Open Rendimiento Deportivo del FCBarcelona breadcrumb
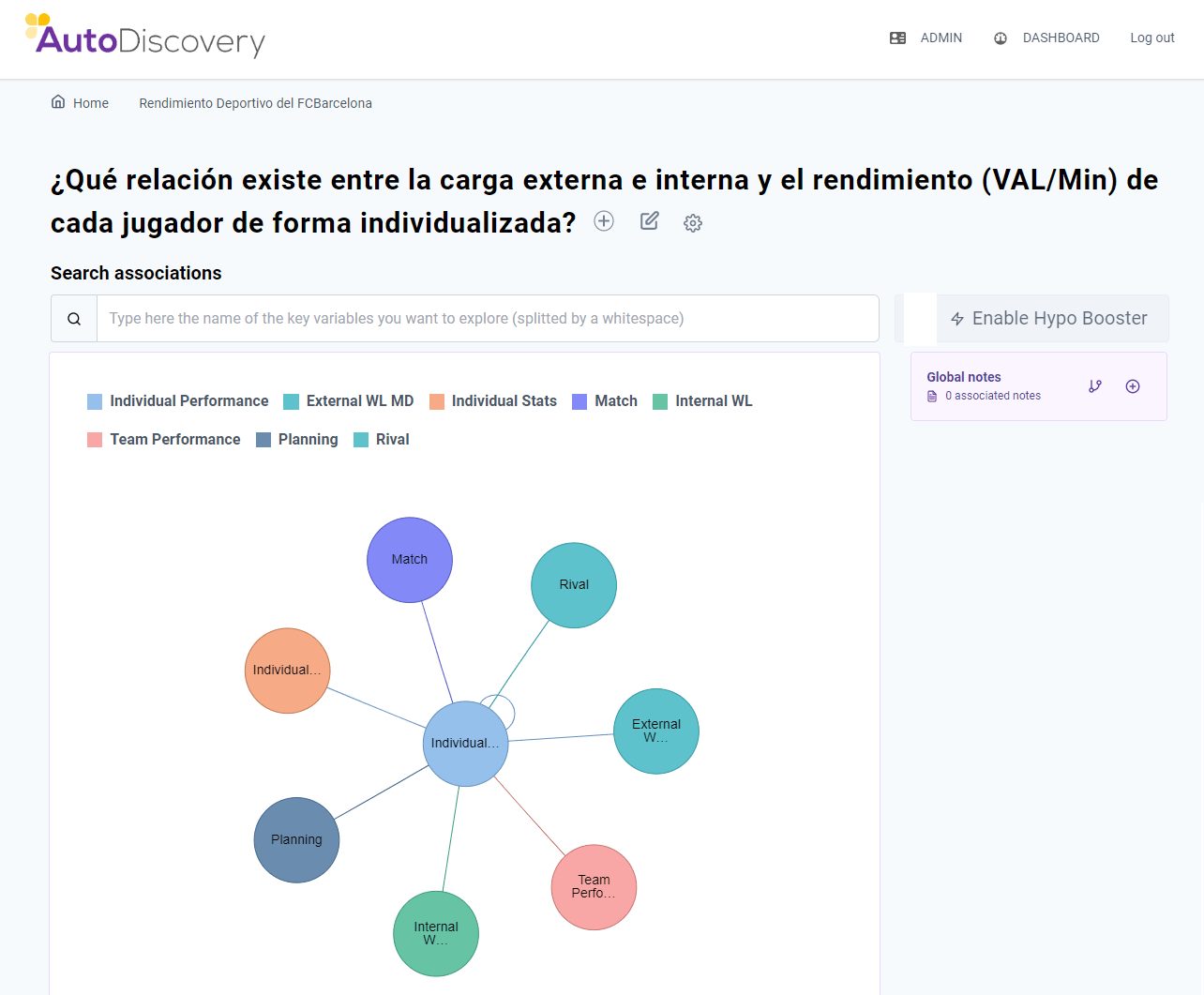This screenshot has width=1204, height=995. click(255, 103)
